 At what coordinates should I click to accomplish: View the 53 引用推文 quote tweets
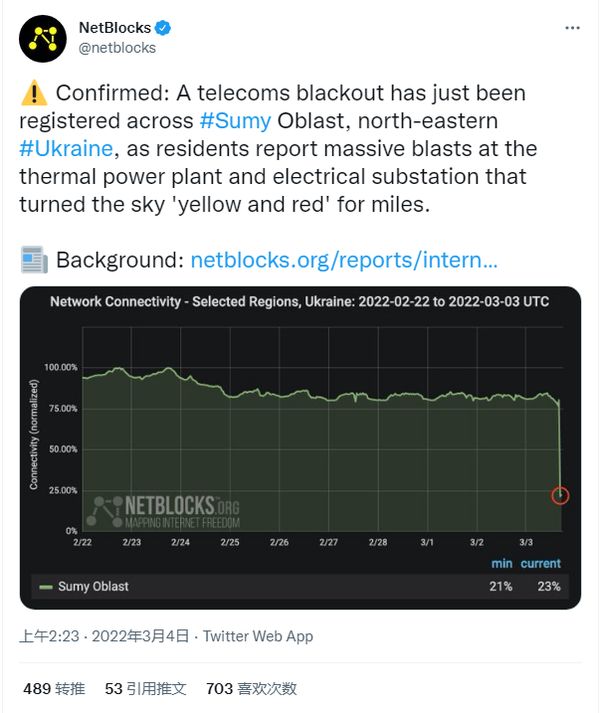point(145,688)
